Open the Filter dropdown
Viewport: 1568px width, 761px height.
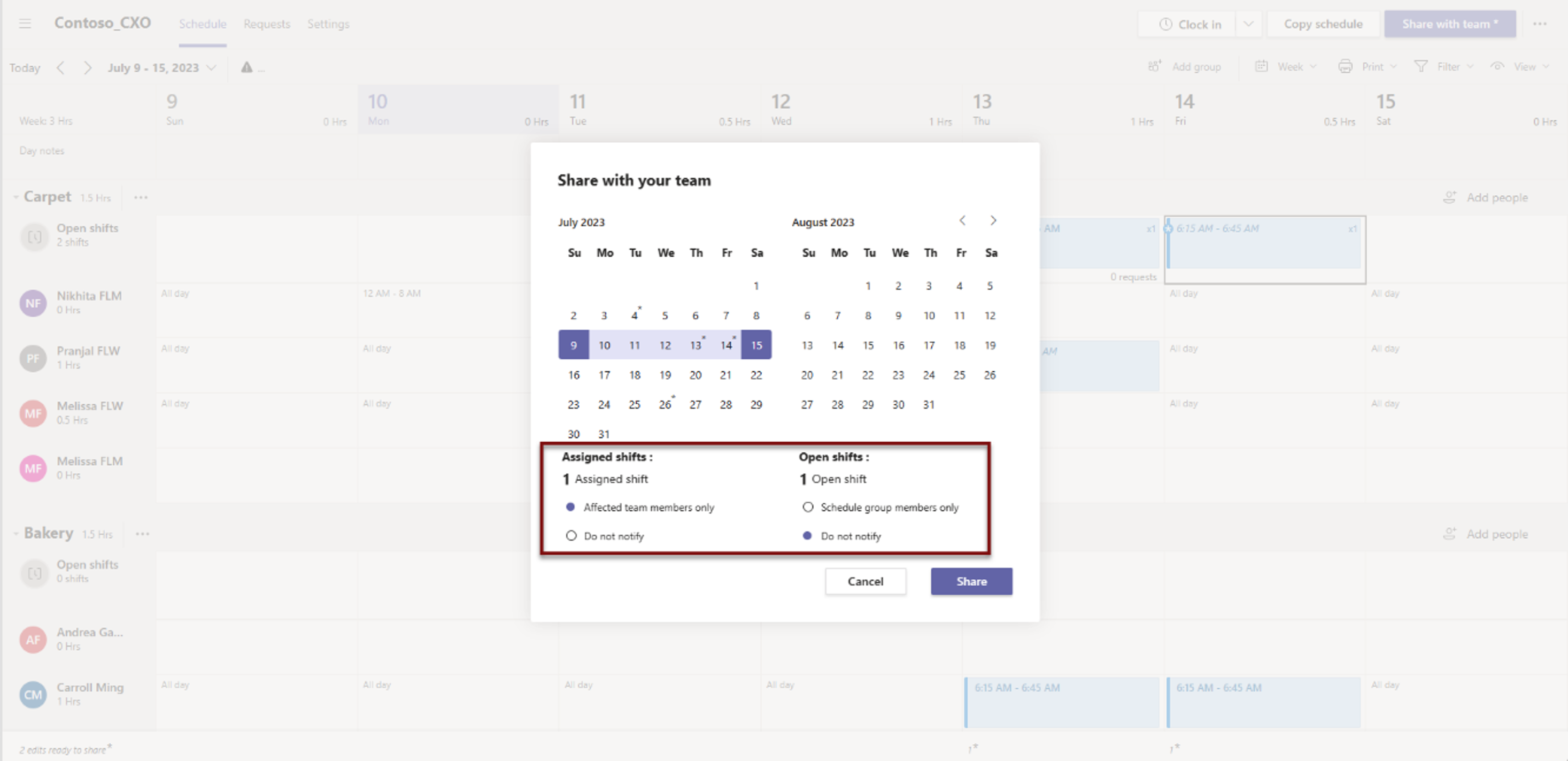coord(1445,67)
